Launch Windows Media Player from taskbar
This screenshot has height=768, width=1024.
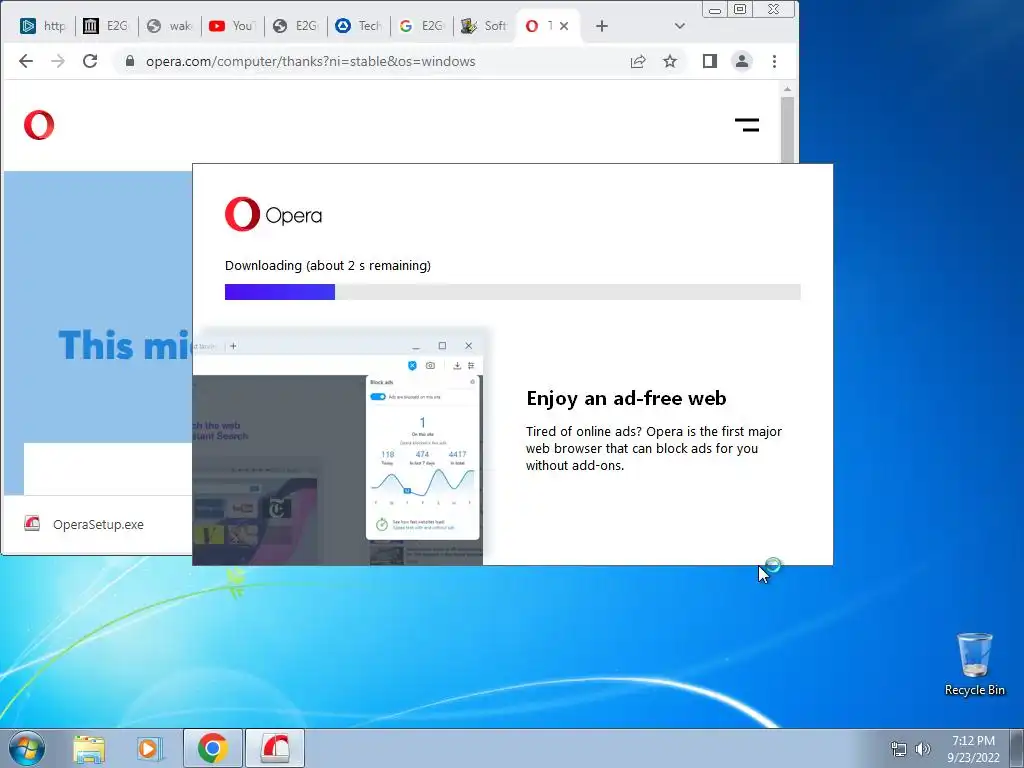(149, 748)
